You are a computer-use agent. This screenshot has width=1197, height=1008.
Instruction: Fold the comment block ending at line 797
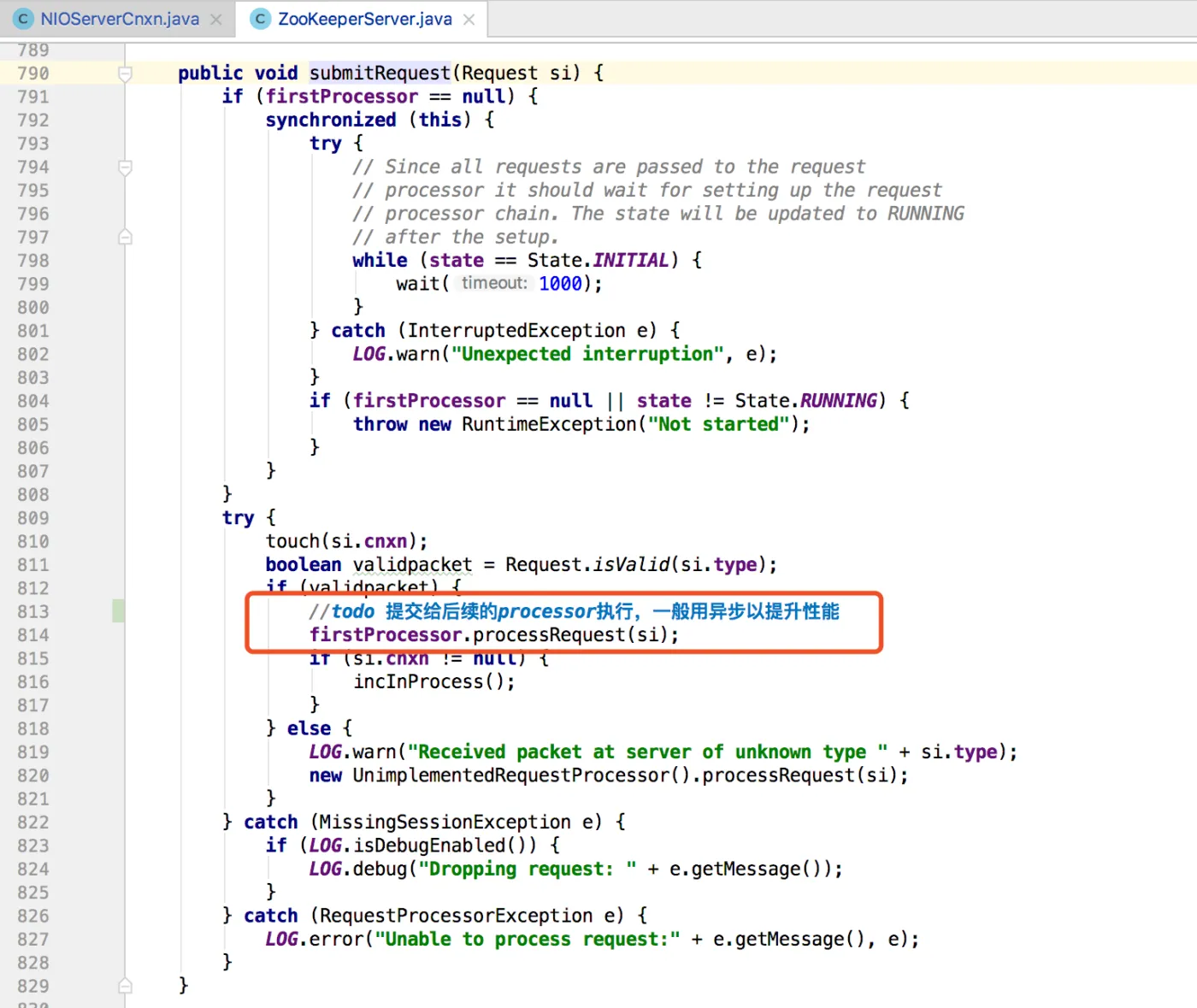pos(125,237)
